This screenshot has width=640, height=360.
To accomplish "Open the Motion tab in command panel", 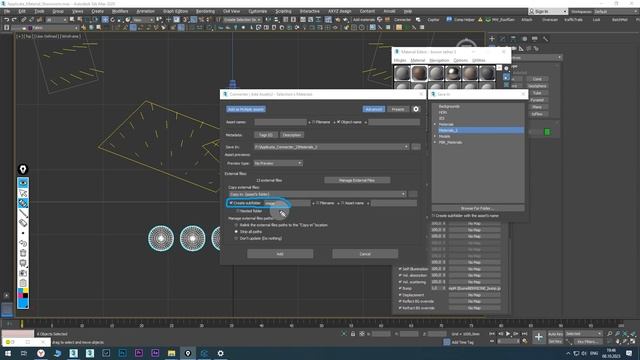I will [x=524, y=39].
